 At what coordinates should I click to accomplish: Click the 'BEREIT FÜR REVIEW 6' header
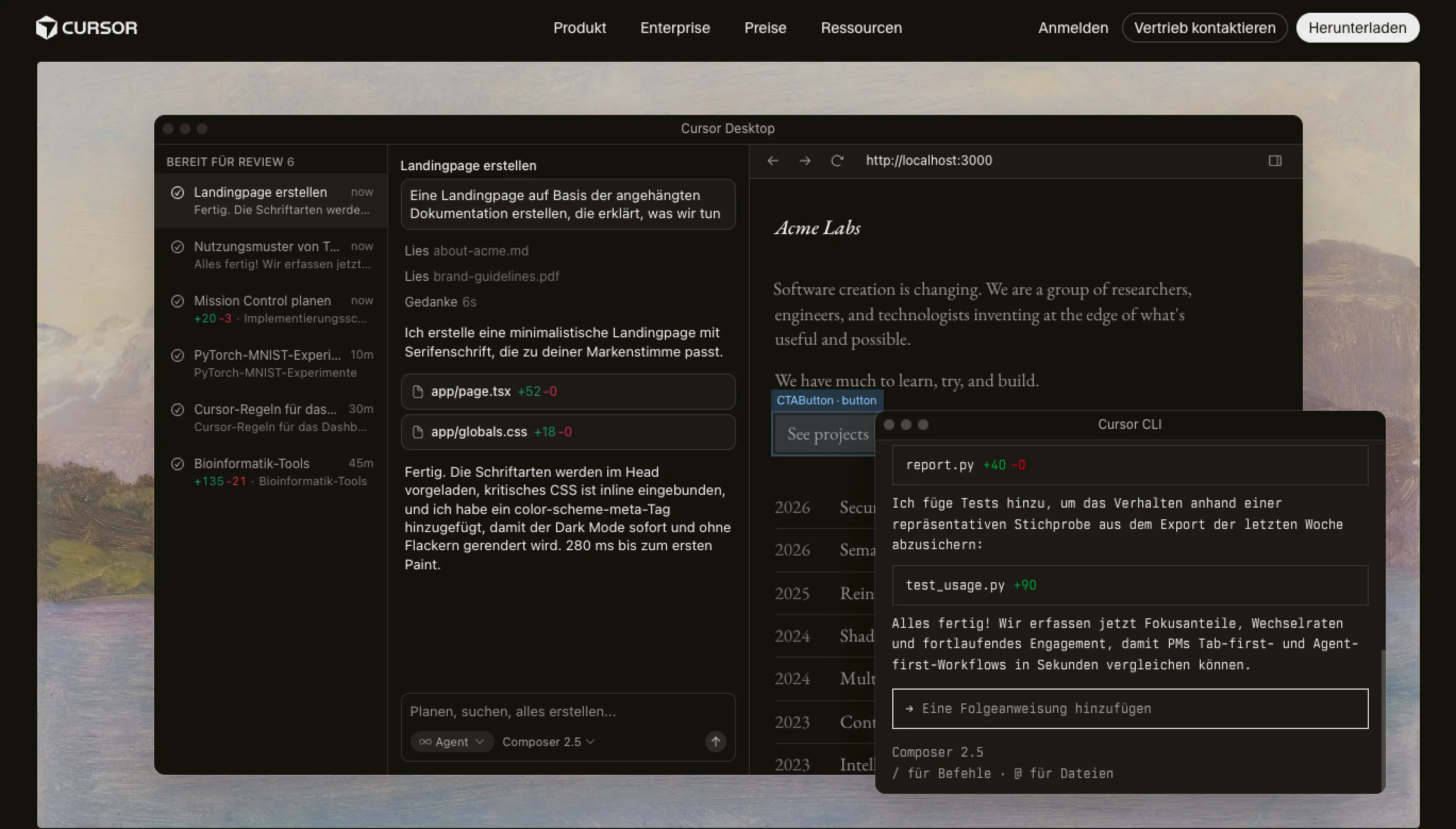(x=230, y=162)
